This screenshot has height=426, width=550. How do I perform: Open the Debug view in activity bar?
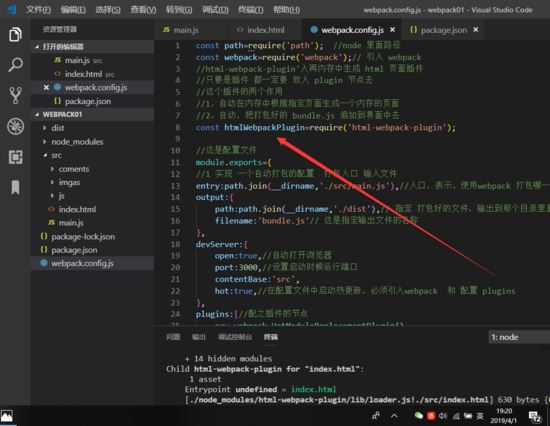15,126
